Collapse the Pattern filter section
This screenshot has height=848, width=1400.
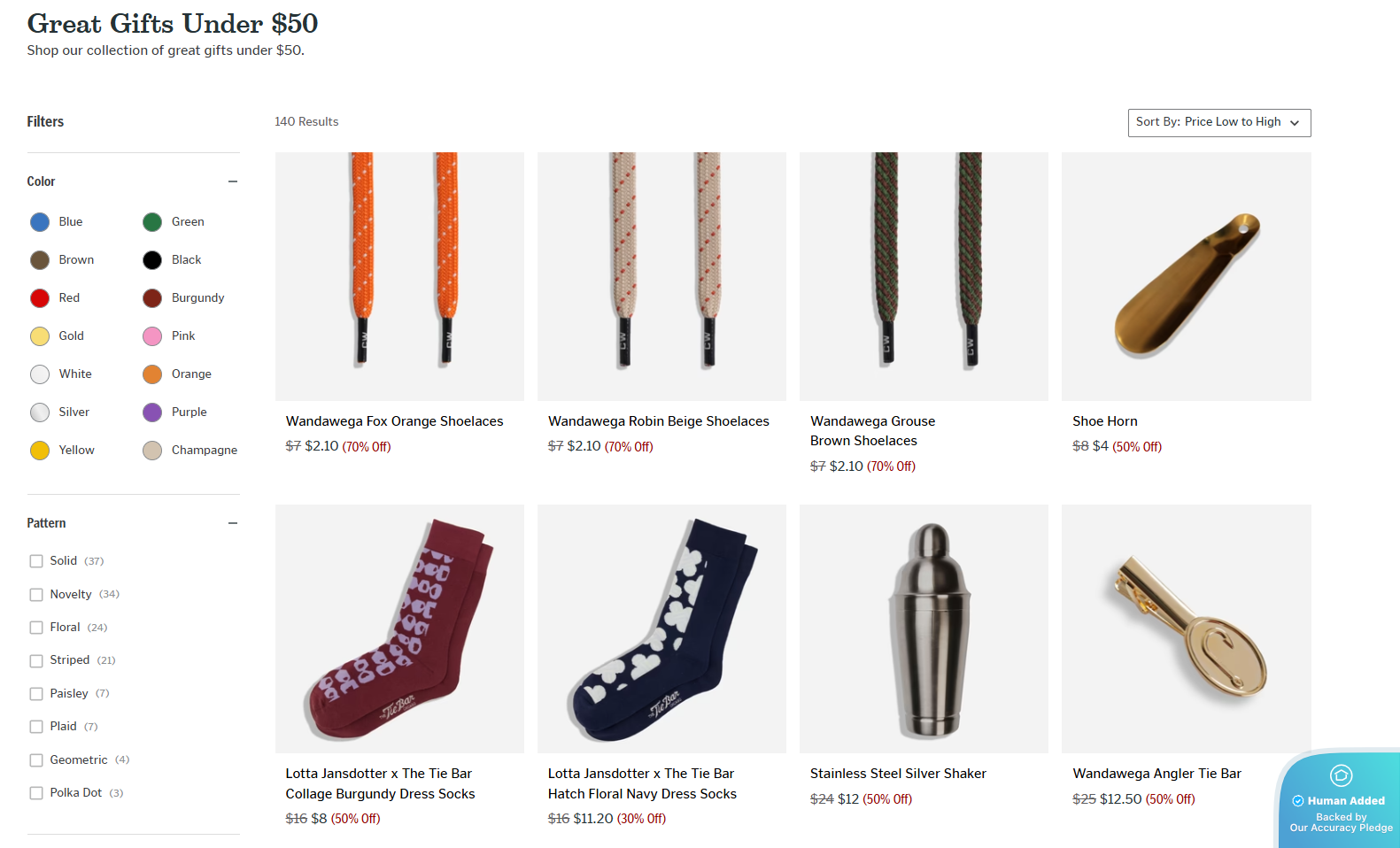coord(233,523)
